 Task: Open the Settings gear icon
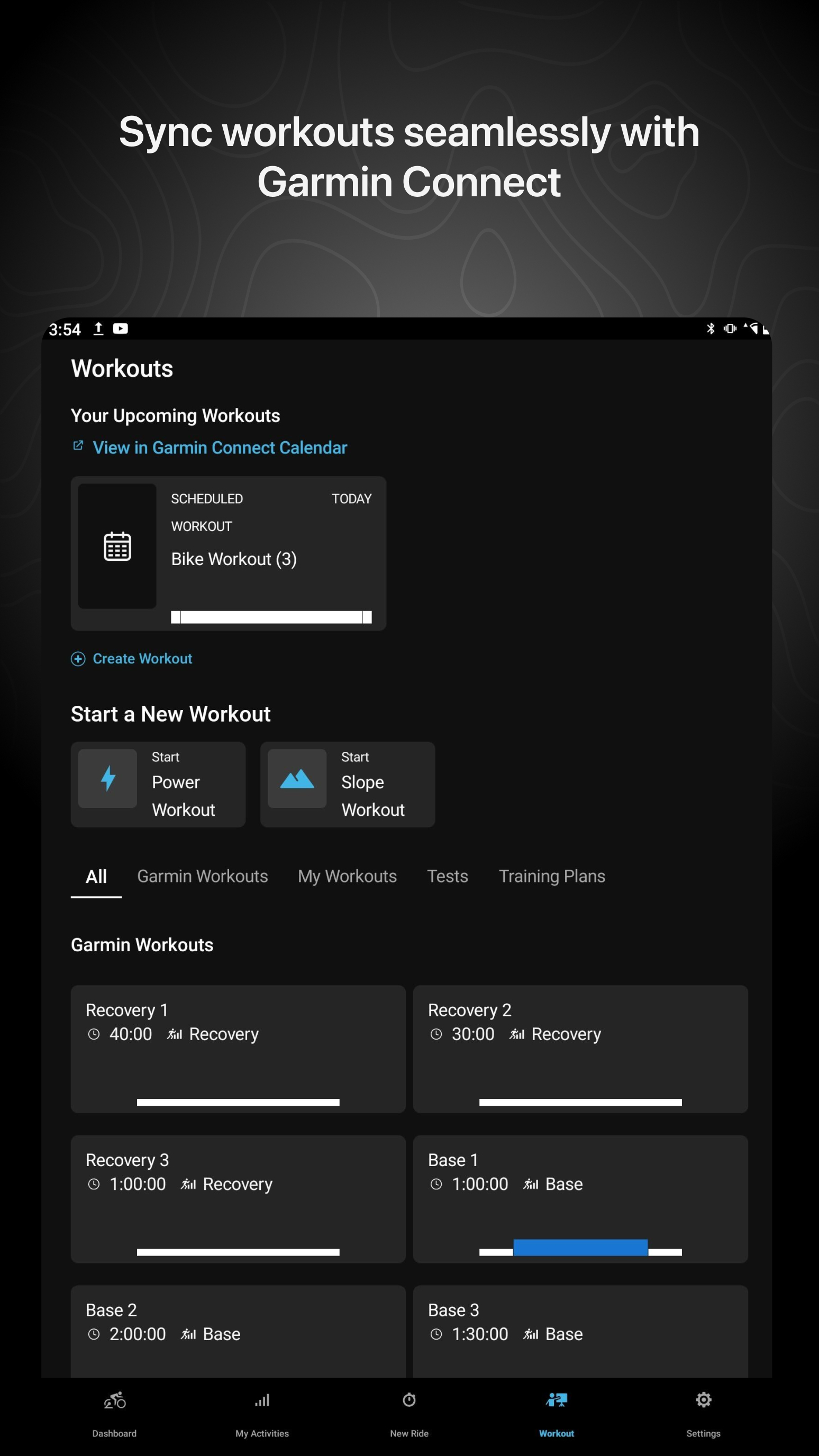click(x=704, y=1399)
